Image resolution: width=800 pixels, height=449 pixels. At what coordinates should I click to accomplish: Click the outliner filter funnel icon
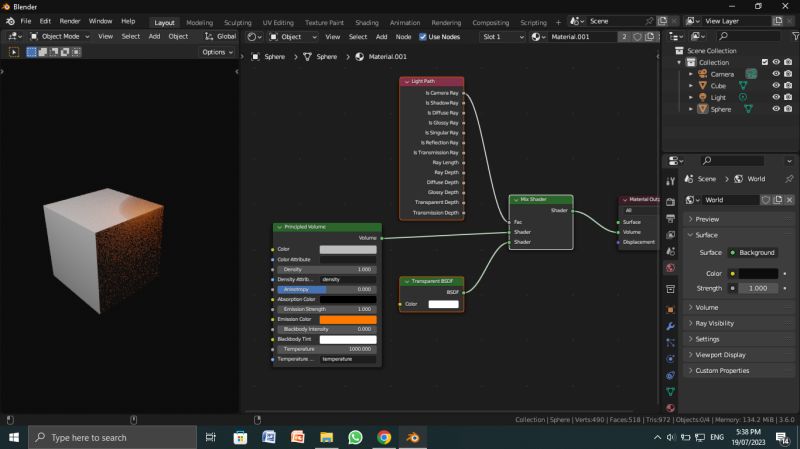795,36
